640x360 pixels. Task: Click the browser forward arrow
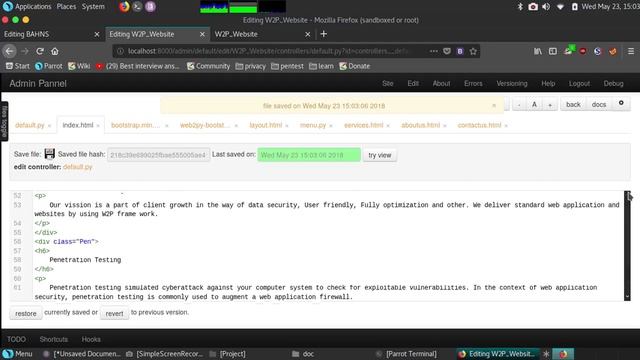click(24, 51)
